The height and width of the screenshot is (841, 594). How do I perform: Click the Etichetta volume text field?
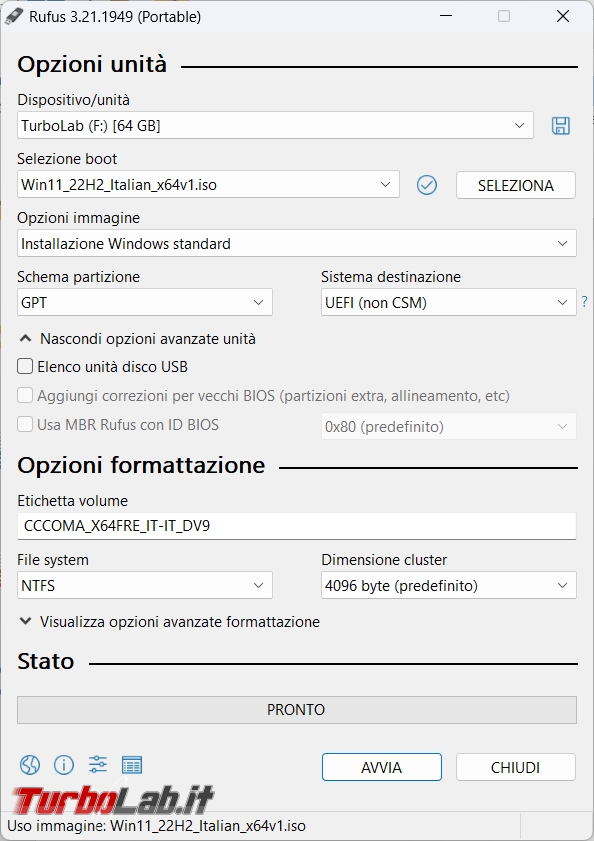(297, 526)
